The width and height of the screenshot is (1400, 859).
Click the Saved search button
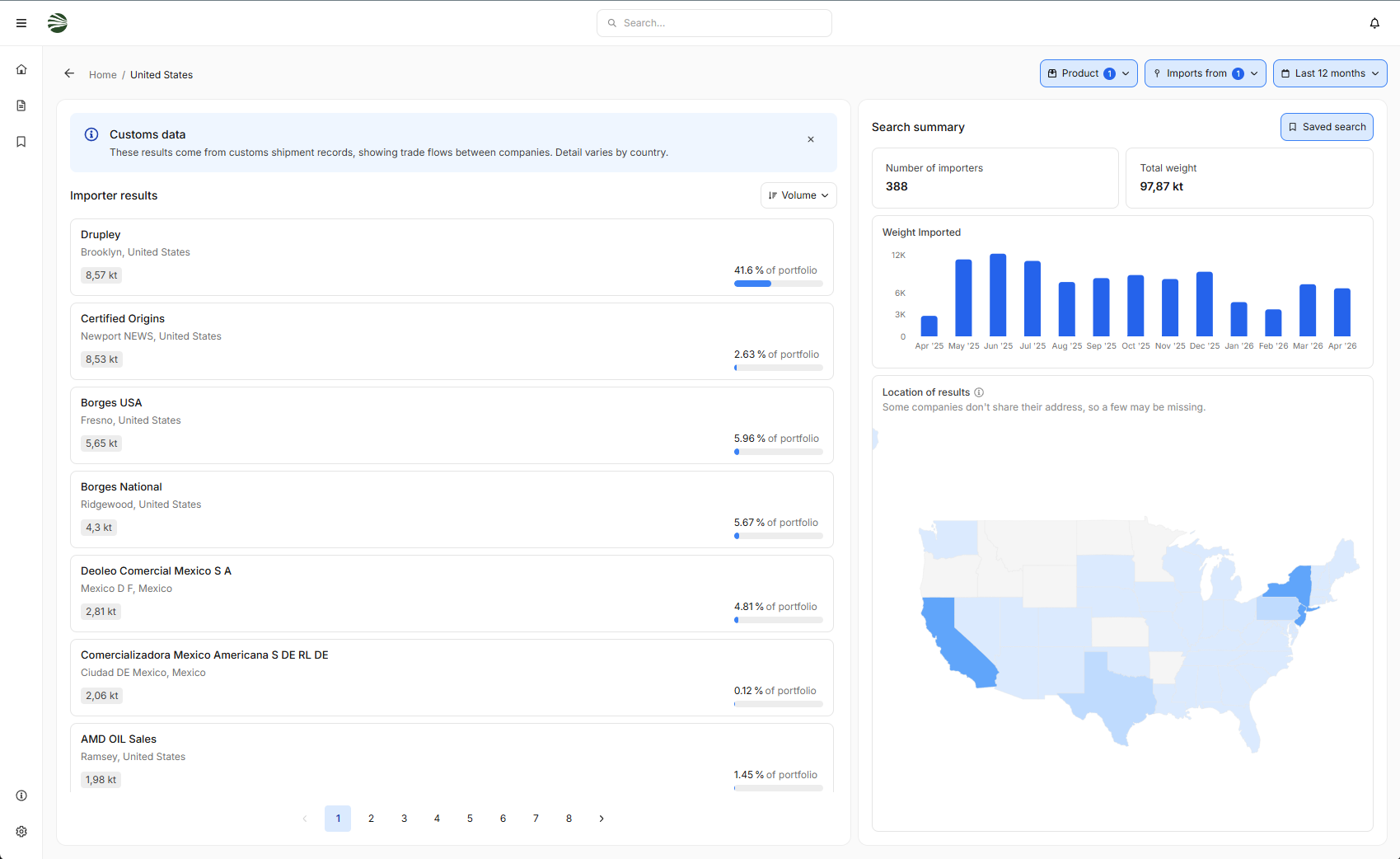click(x=1327, y=127)
